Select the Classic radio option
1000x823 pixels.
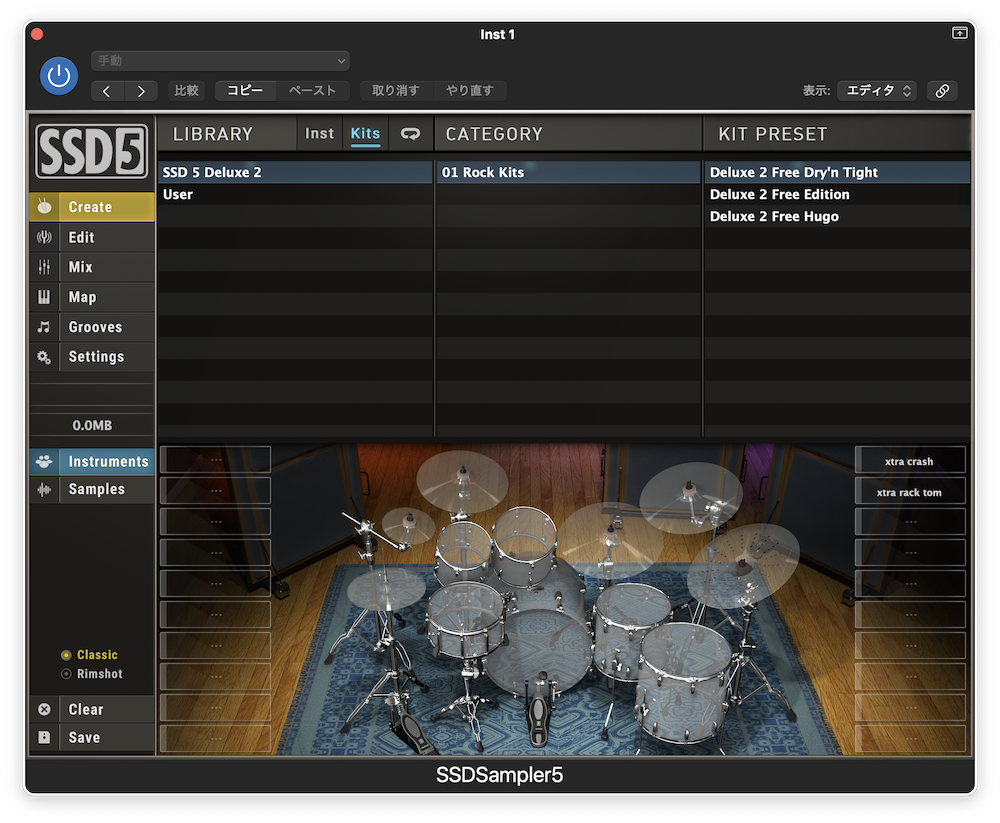point(89,655)
